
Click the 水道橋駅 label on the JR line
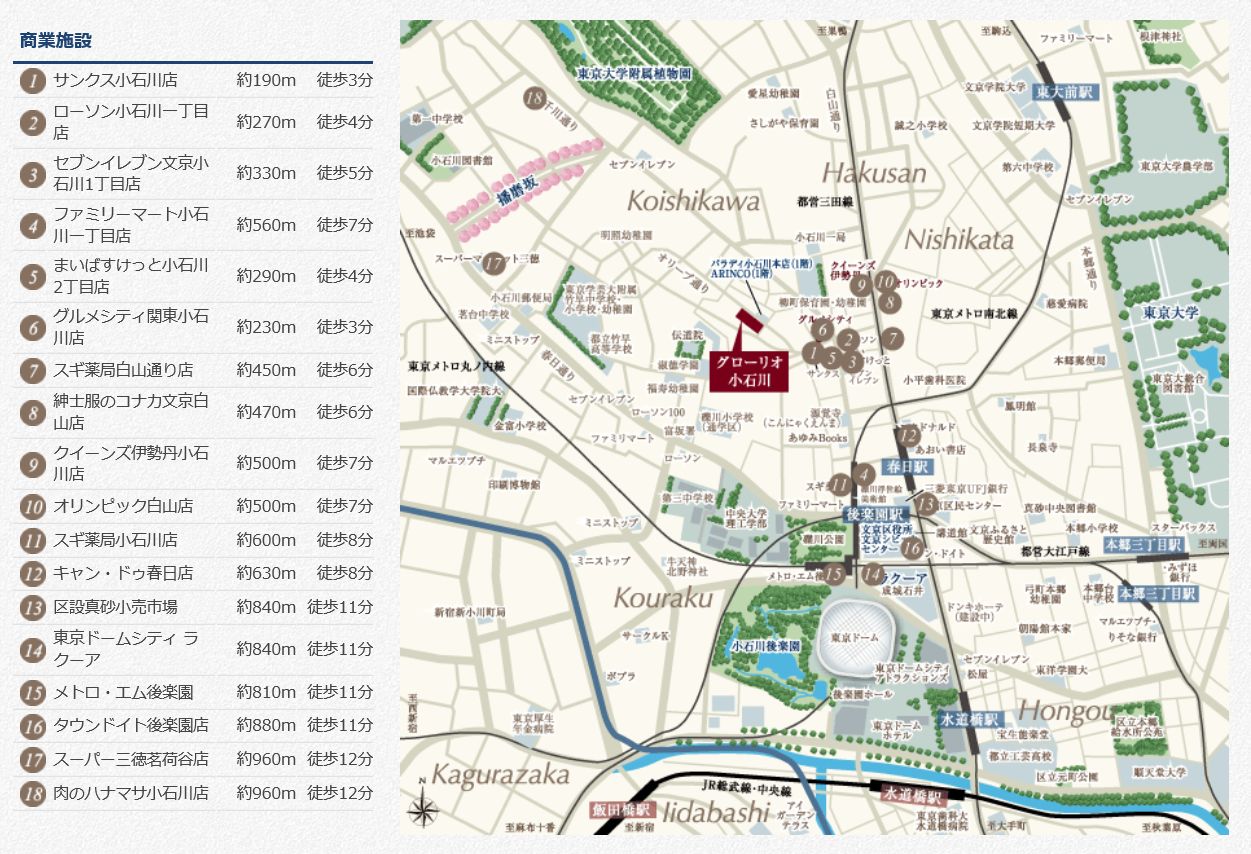coord(912,797)
